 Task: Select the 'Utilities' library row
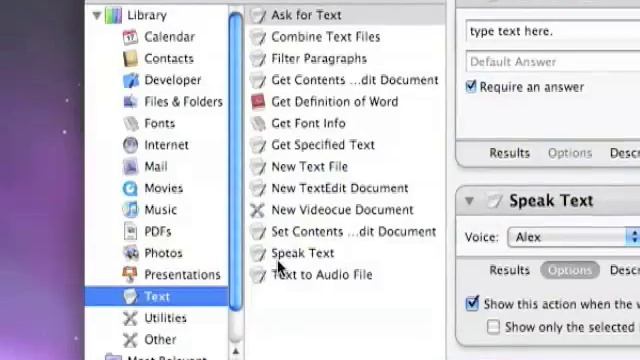(x=157, y=318)
